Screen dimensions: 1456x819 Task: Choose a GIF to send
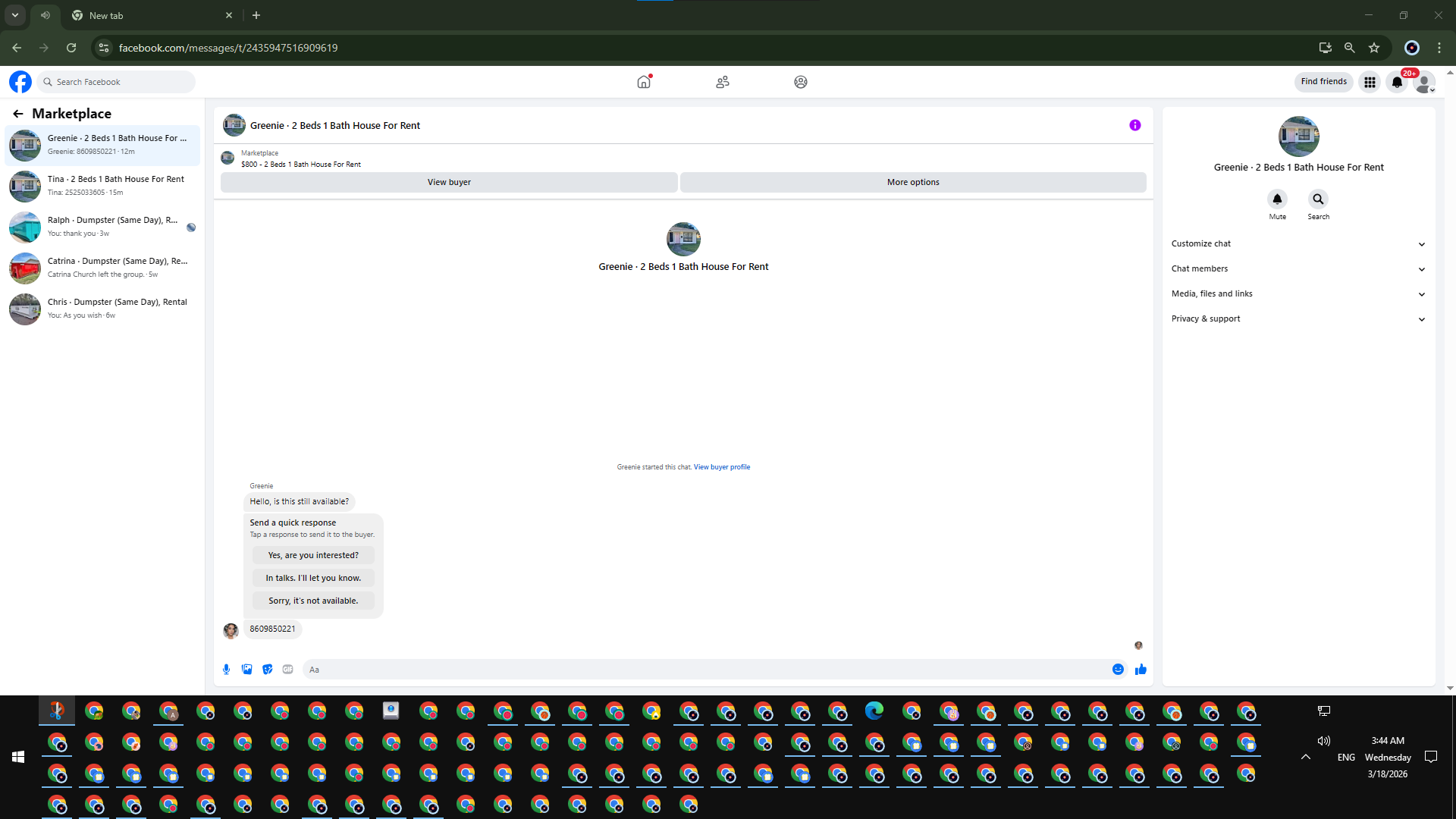288,670
